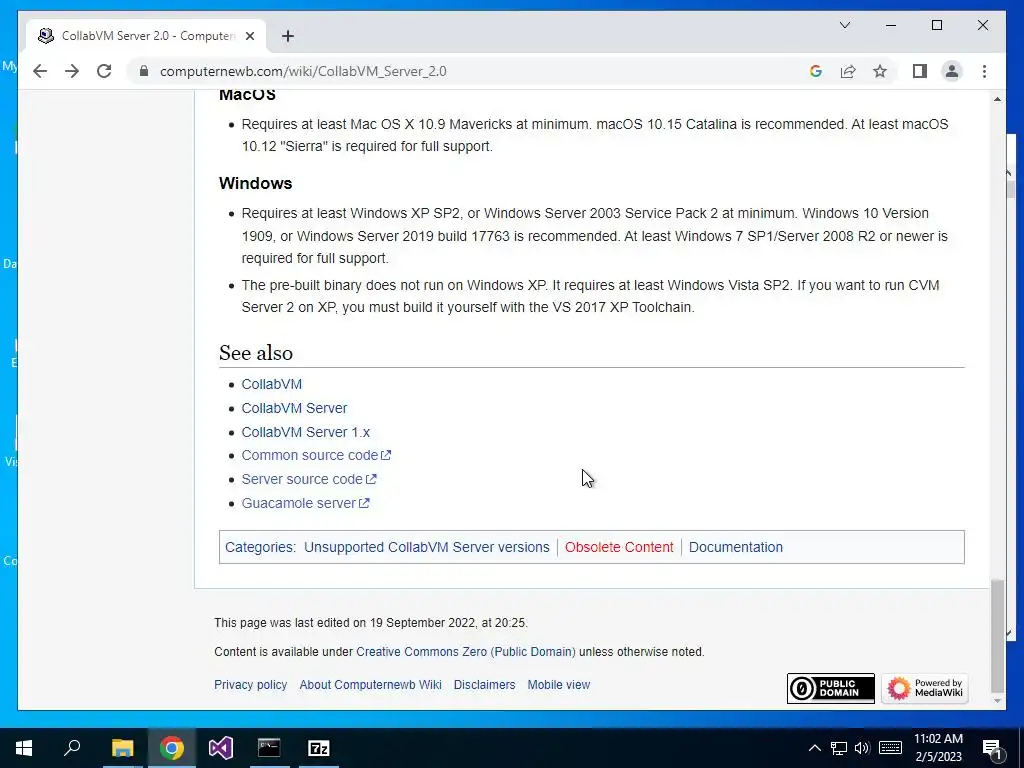Expand the tab search dropdown
Image resolution: width=1024 pixels, height=768 pixels.
point(844,25)
